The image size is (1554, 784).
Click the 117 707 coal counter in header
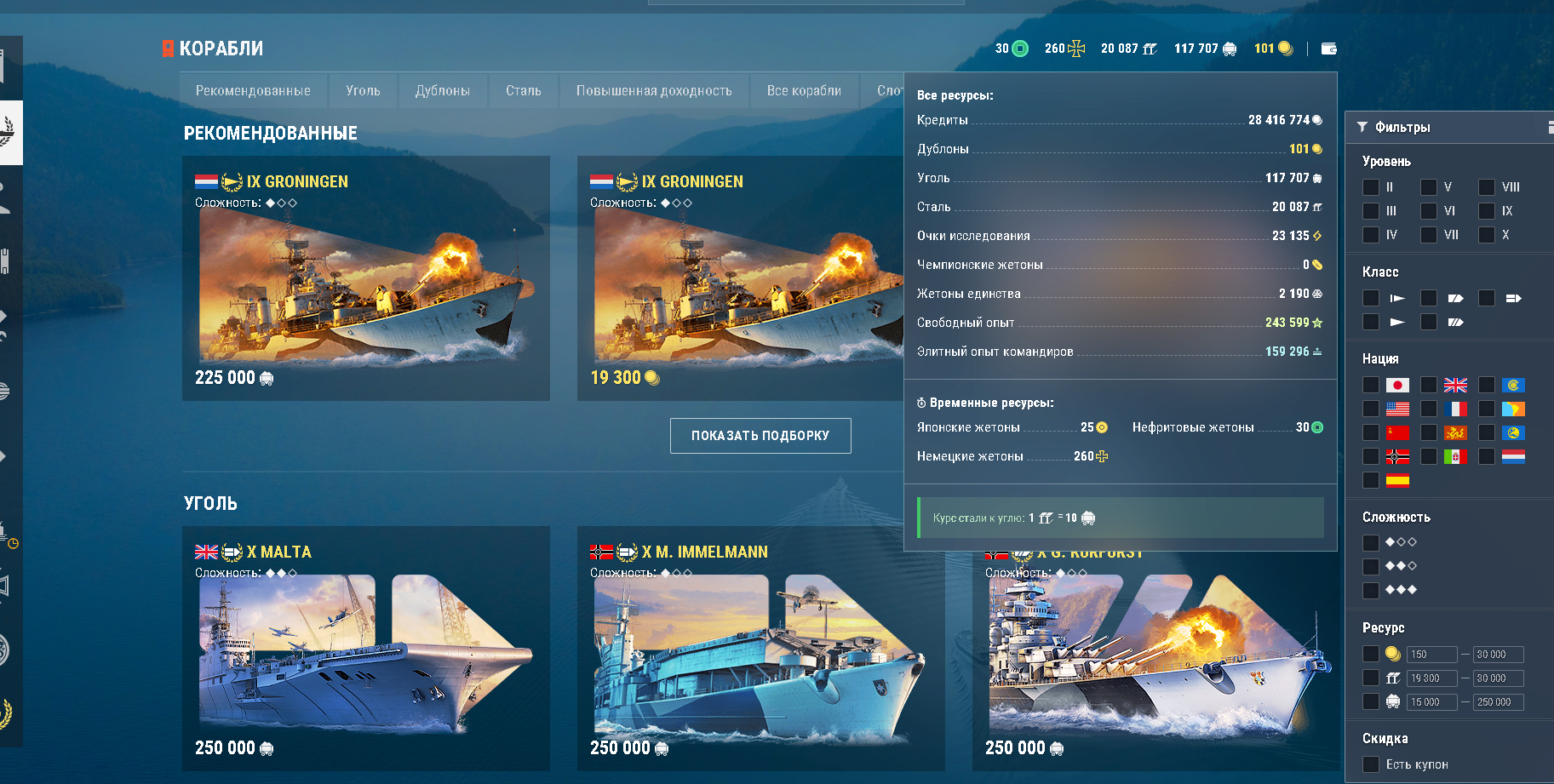click(1205, 49)
